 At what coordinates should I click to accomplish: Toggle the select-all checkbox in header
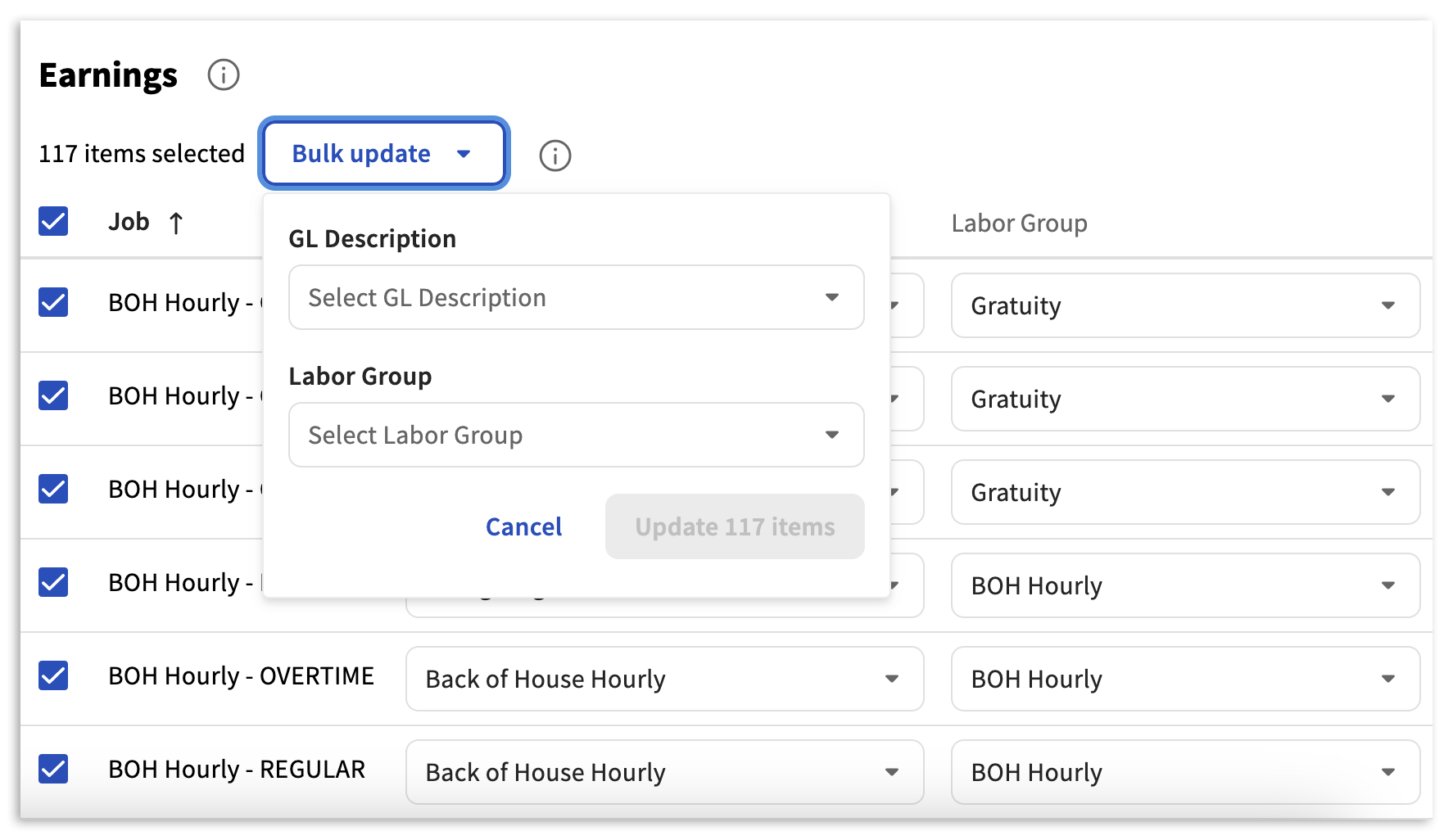[x=54, y=221]
